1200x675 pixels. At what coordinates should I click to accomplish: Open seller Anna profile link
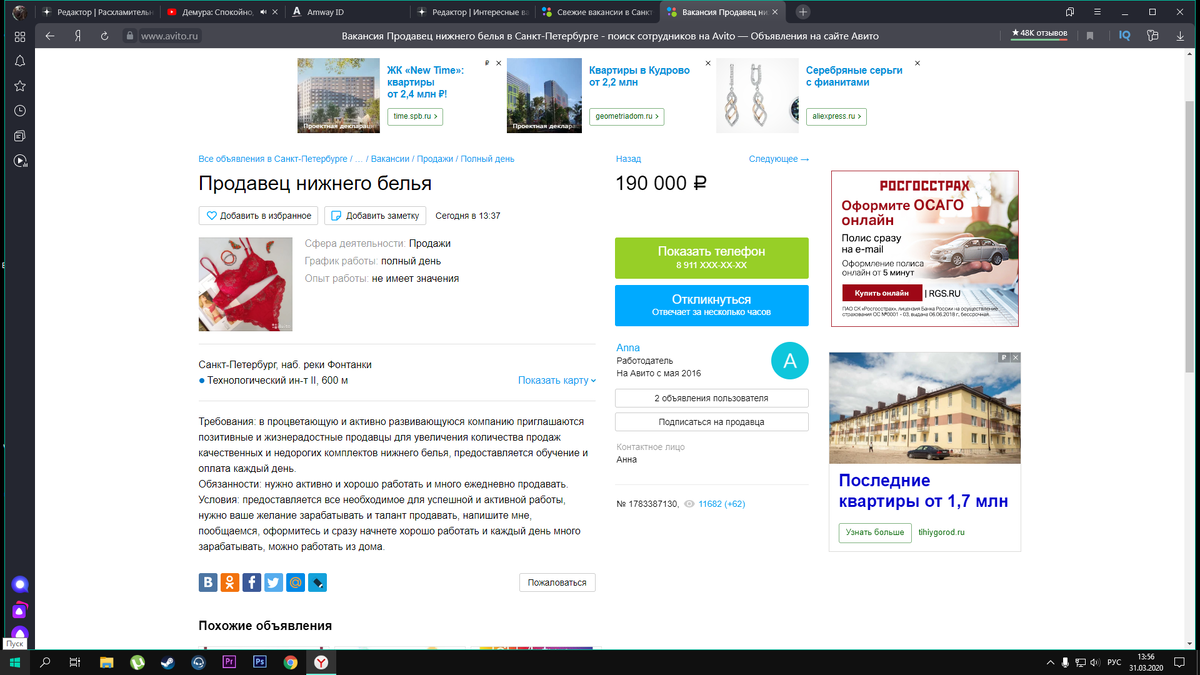(628, 348)
